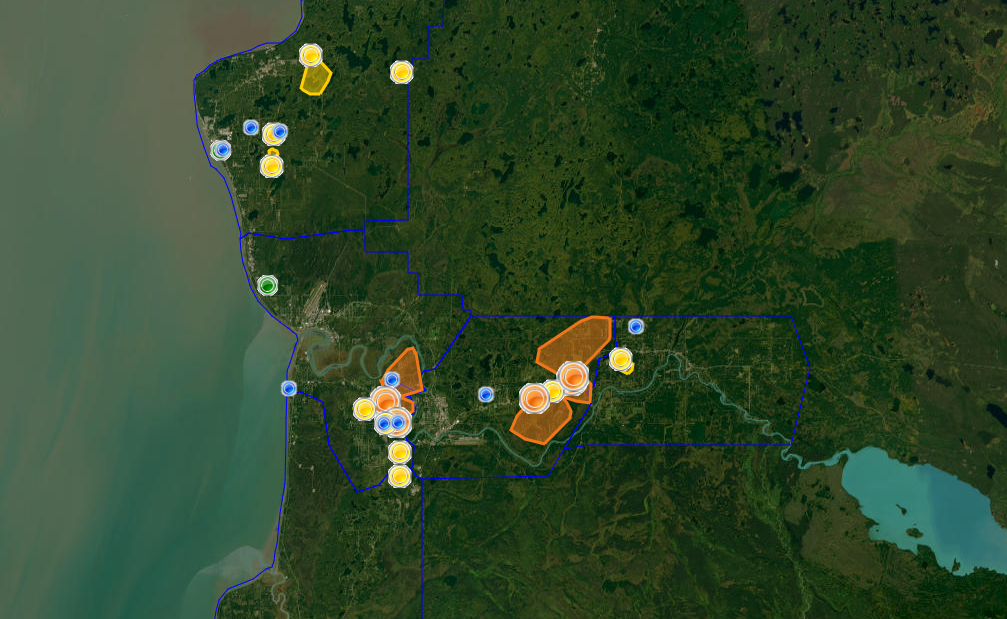The width and height of the screenshot is (1007, 619).
Task: Click the left blue marker of the adjacent blue pair
Action: pyautogui.click(x=384, y=423)
